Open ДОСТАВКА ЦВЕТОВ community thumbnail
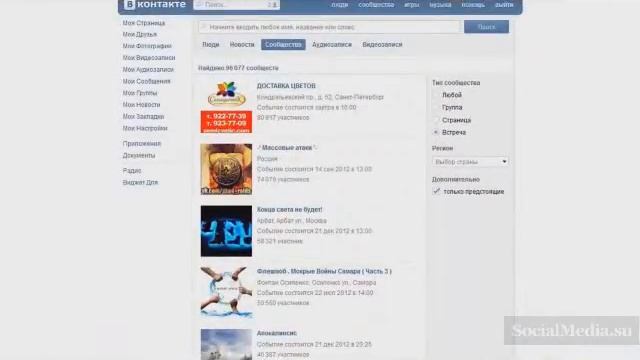640x360 pixels. (226, 107)
